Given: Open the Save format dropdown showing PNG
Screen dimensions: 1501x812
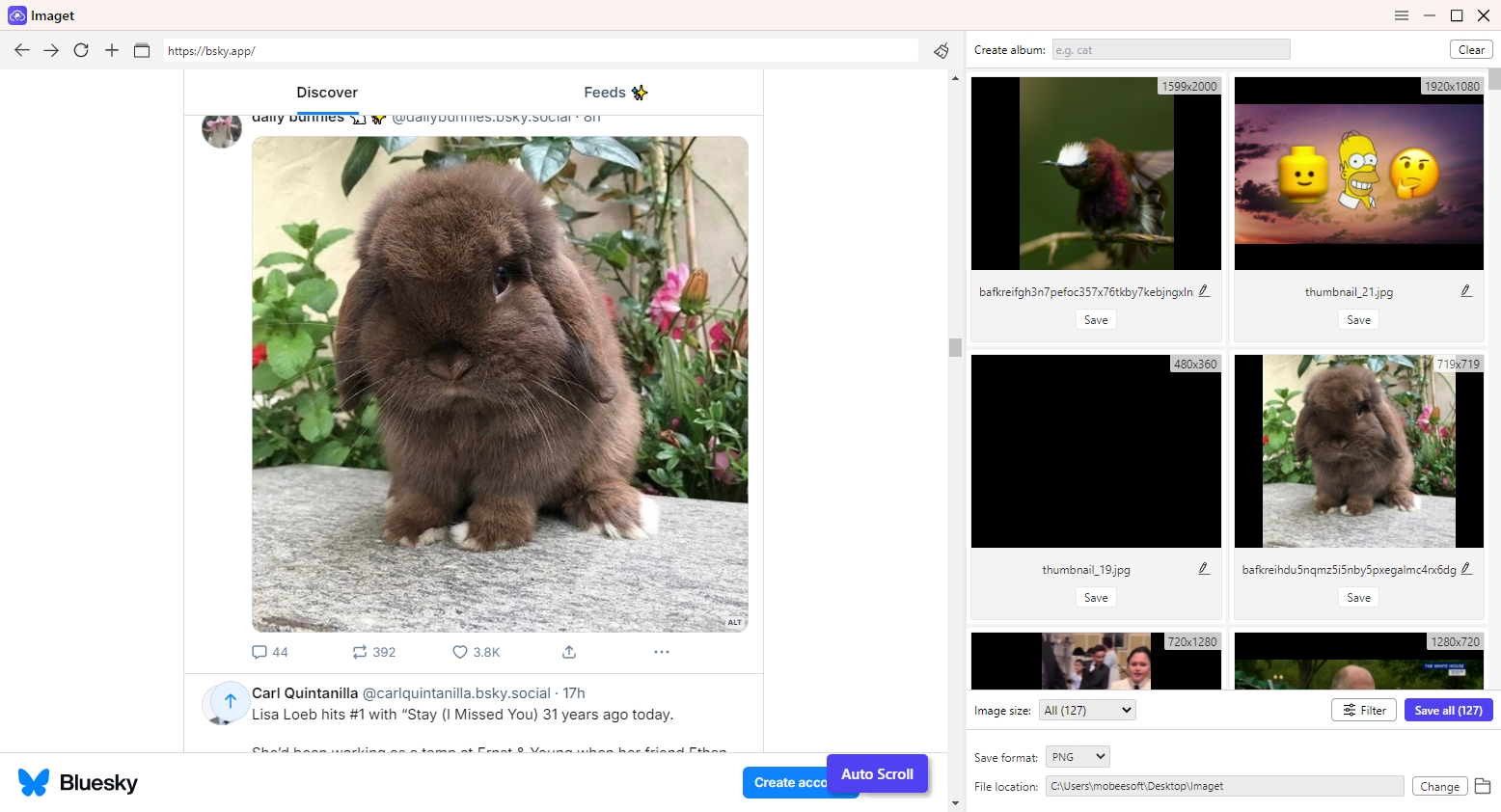Looking at the screenshot, I should [1078, 757].
